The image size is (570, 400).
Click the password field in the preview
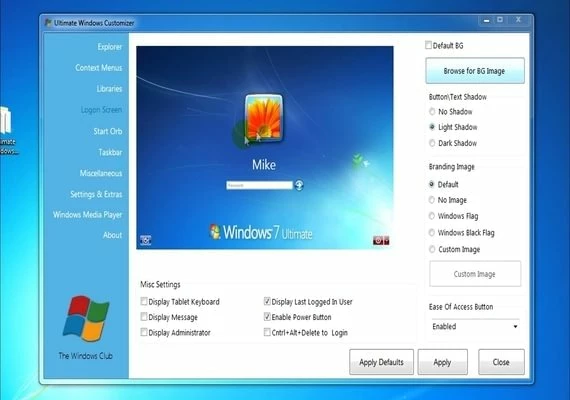(x=259, y=185)
